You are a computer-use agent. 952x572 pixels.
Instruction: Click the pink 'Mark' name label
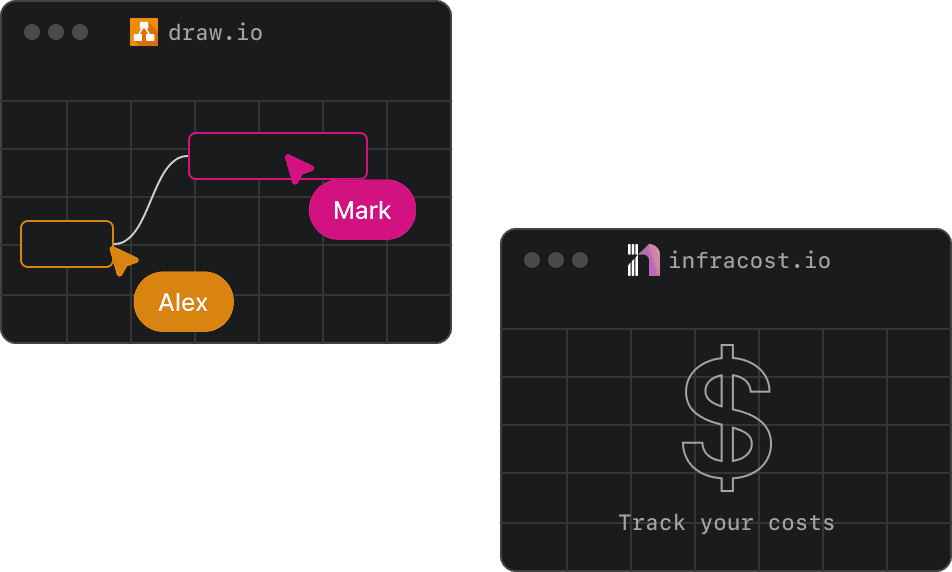(x=362, y=210)
